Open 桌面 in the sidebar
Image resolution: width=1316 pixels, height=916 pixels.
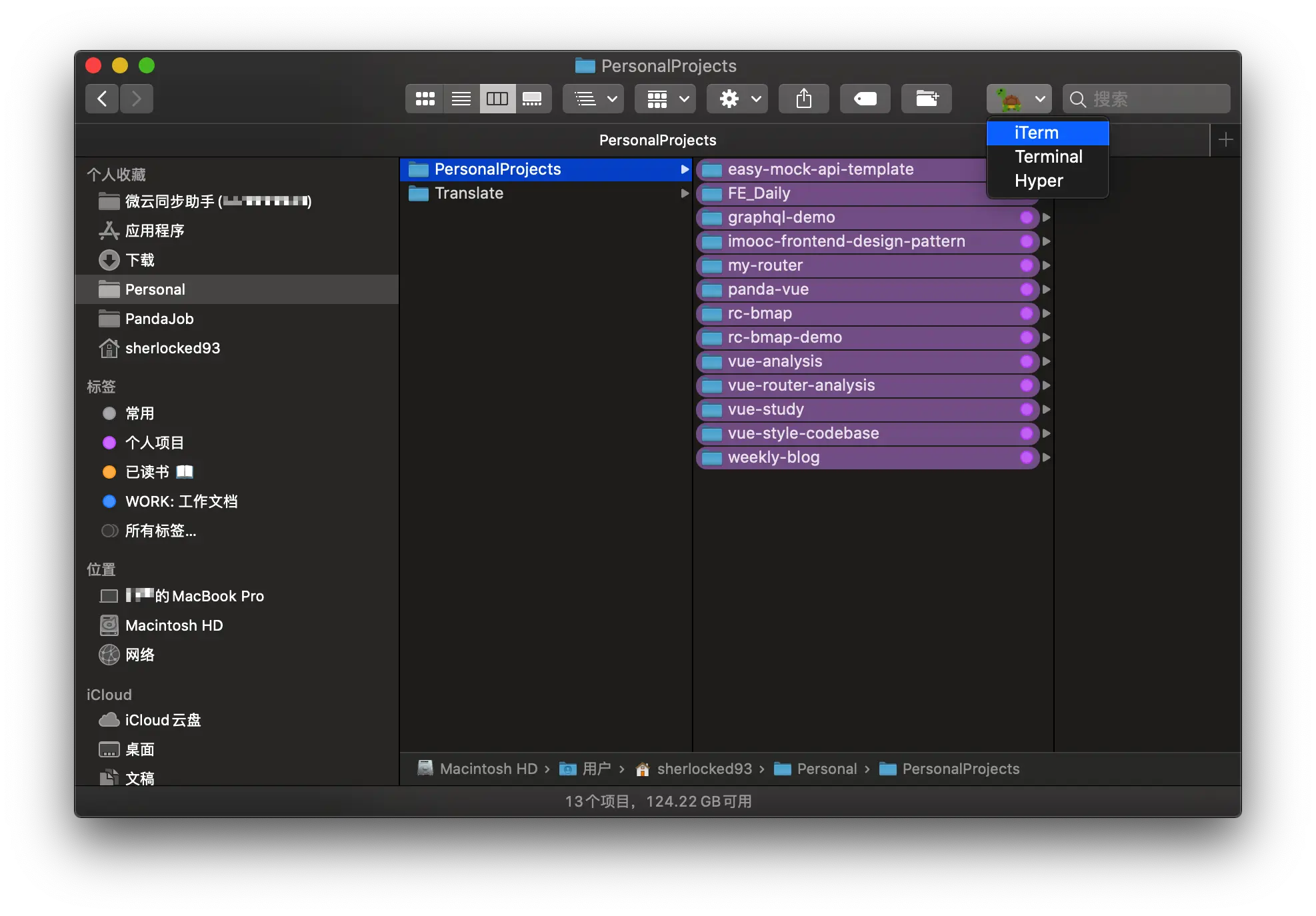tap(237, 749)
